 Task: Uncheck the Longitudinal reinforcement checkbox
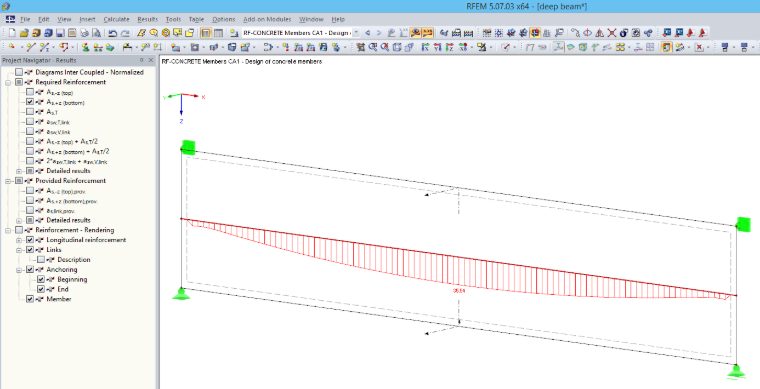30,240
